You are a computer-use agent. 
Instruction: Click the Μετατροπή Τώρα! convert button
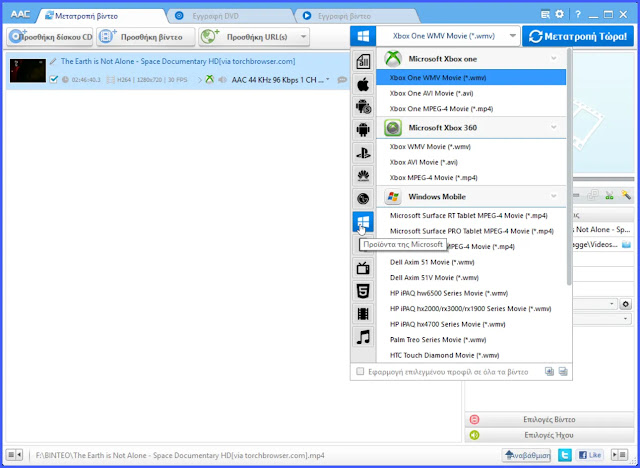(578, 36)
